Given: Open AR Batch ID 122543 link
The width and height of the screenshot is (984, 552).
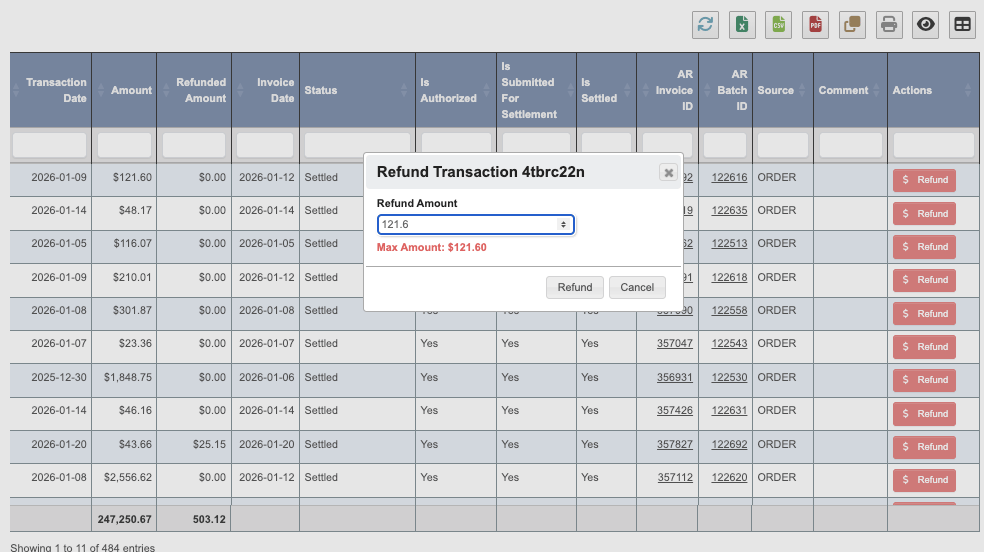Looking at the screenshot, I should coord(729,344).
